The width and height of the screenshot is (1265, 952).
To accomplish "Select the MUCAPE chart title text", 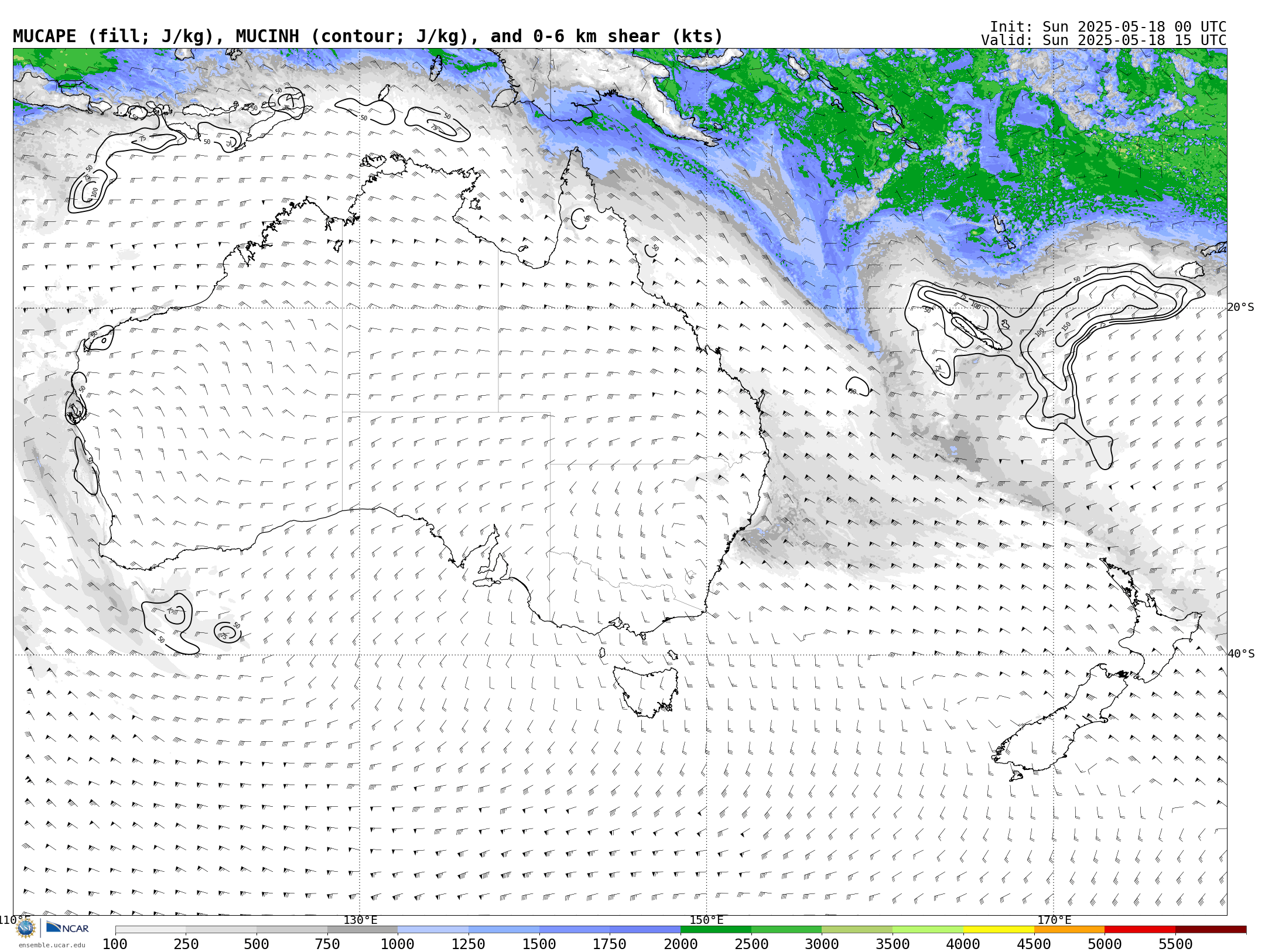I will pyautogui.click(x=368, y=36).
